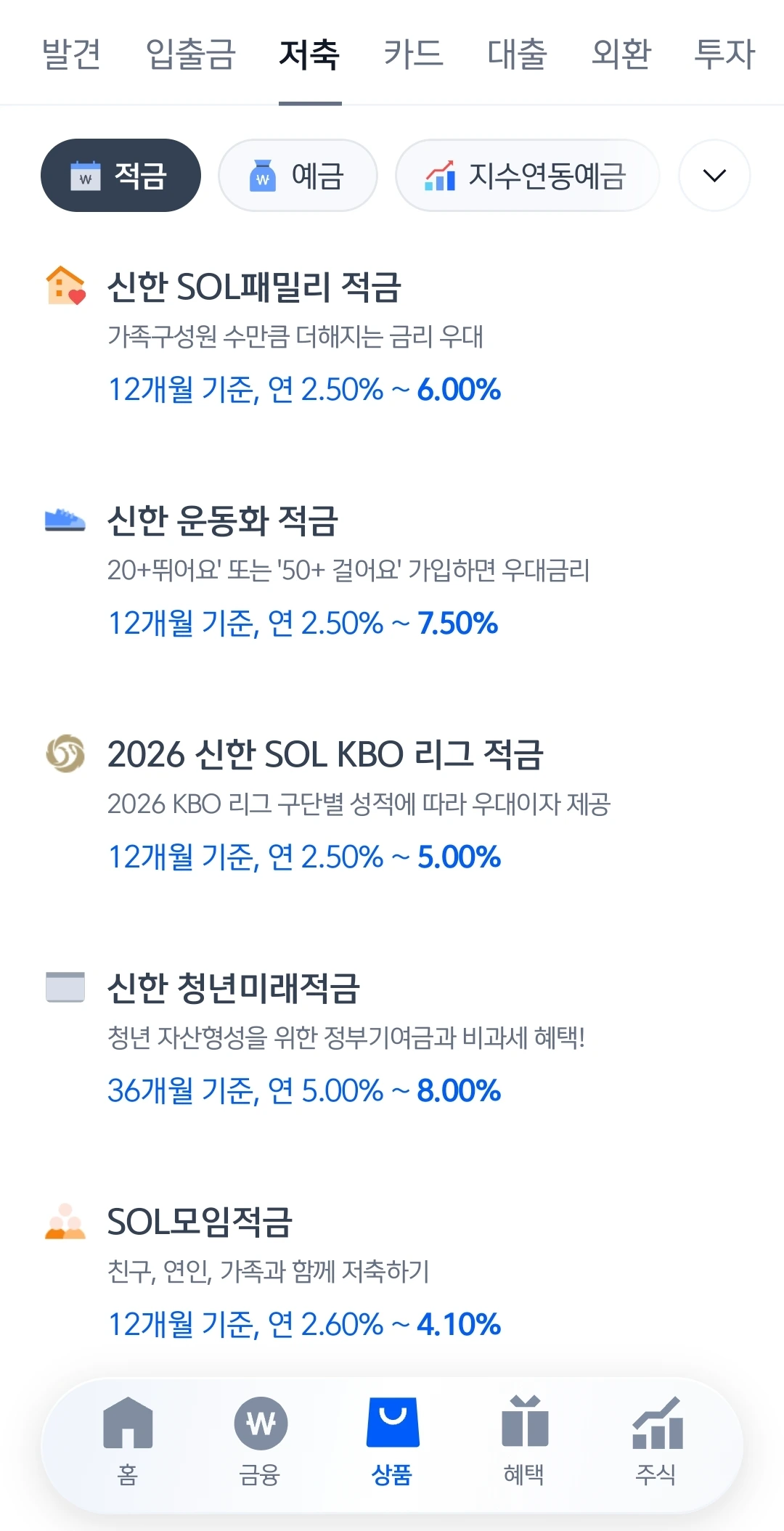Image resolution: width=784 pixels, height=1531 pixels.
Task: Expand more category chips with chevron
Action: (714, 176)
